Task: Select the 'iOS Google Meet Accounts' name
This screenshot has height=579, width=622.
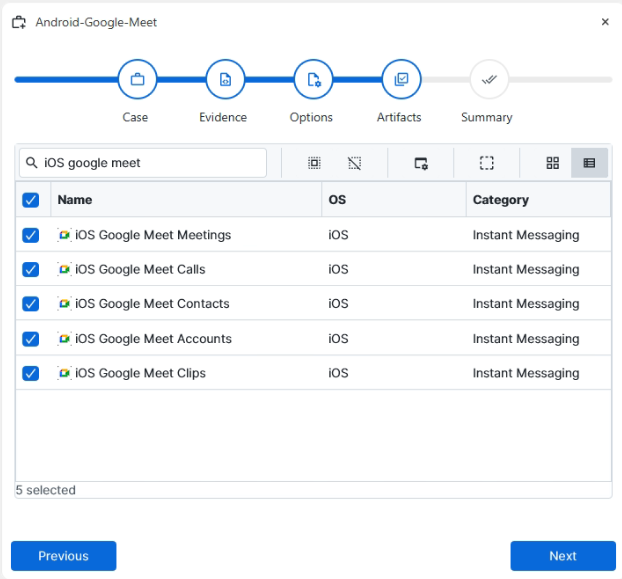Action: [153, 339]
